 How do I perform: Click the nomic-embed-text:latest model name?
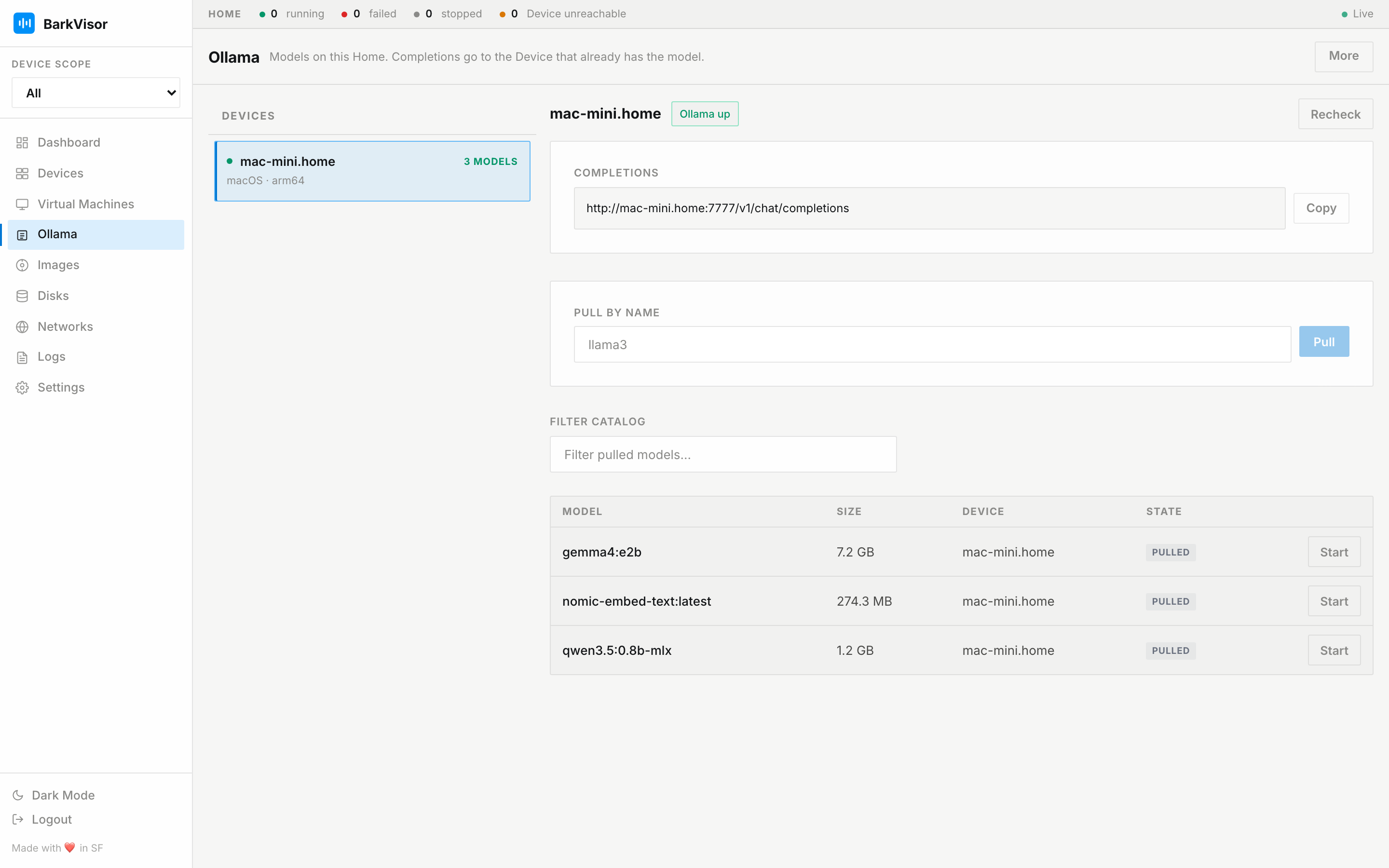pos(637,601)
